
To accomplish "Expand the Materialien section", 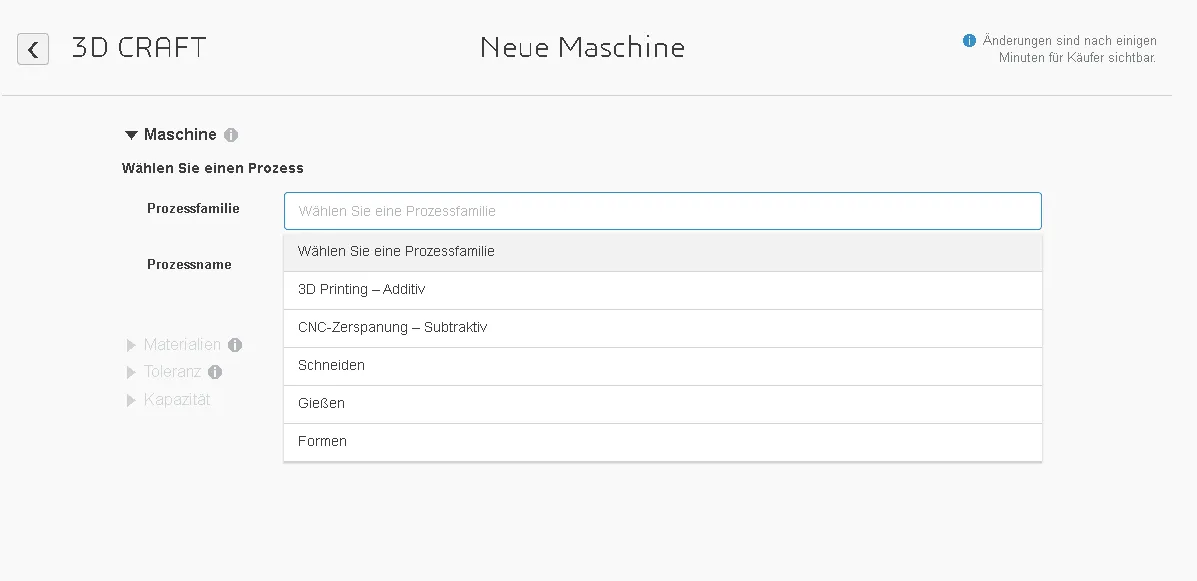I will pos(130,344).
